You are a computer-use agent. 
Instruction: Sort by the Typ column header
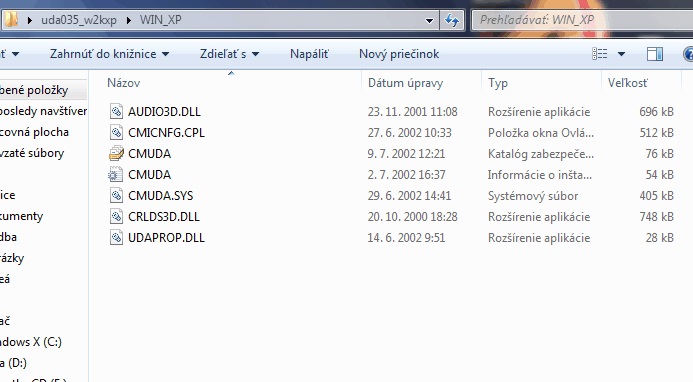[x=498, y=83]
